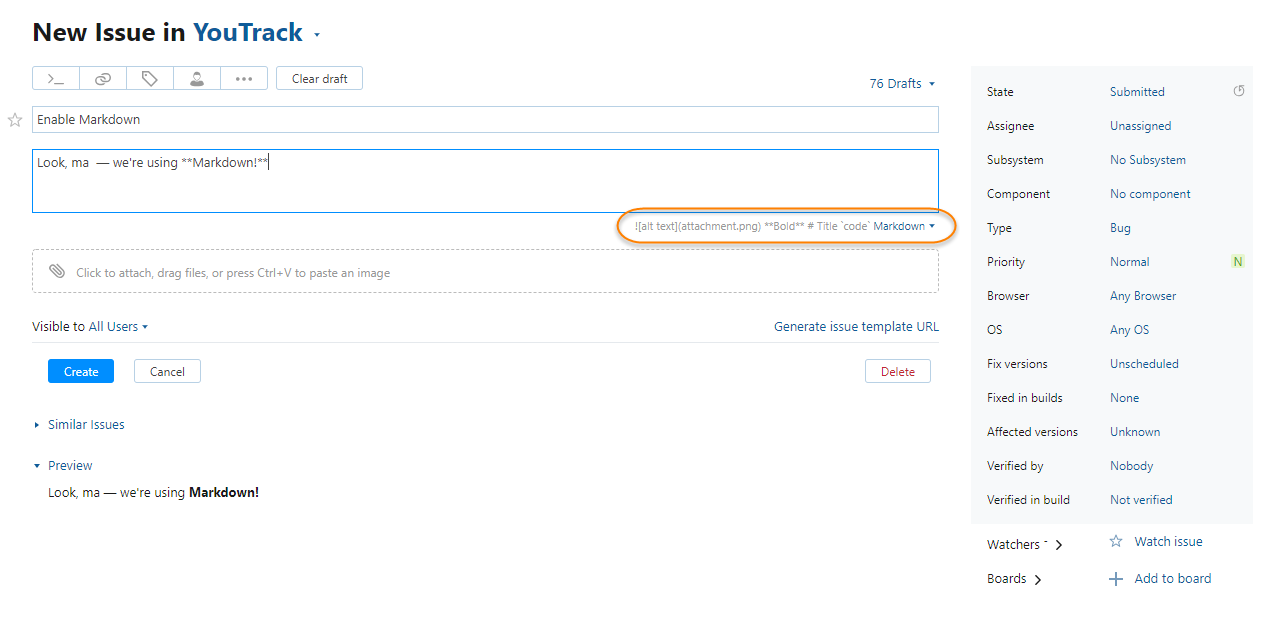Collapse the Preview section
1285x621 pixels.
pos(37,466)
